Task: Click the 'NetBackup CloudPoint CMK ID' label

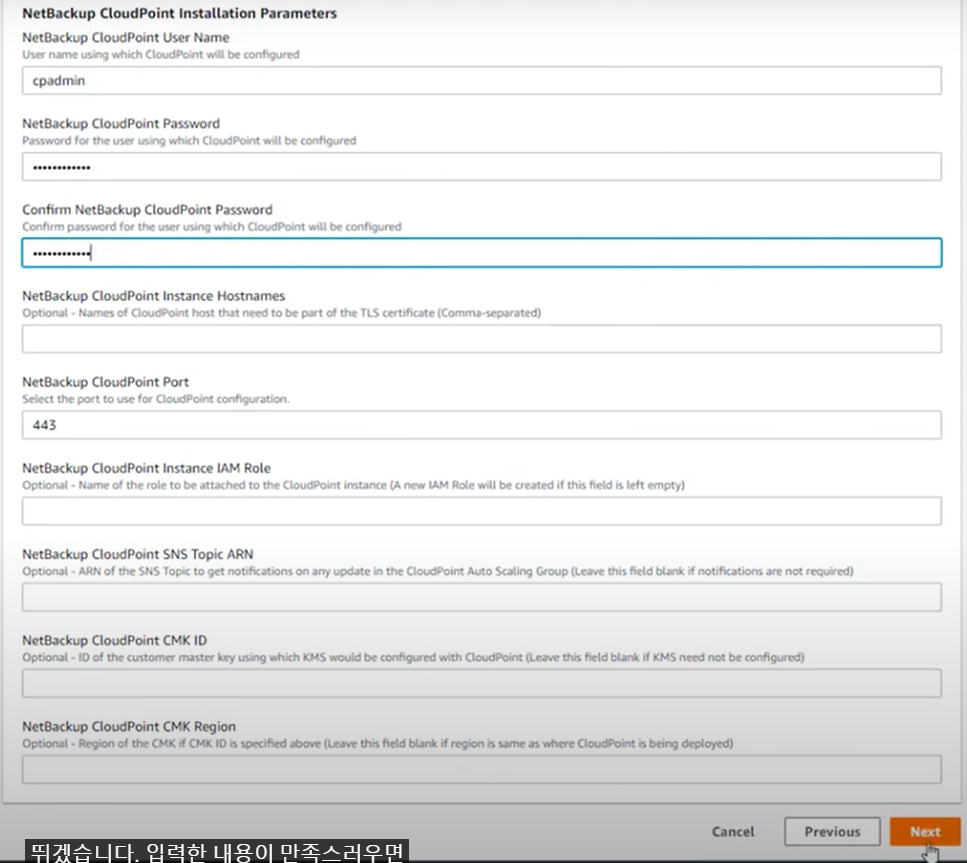Action: click(x=115, y=640)
